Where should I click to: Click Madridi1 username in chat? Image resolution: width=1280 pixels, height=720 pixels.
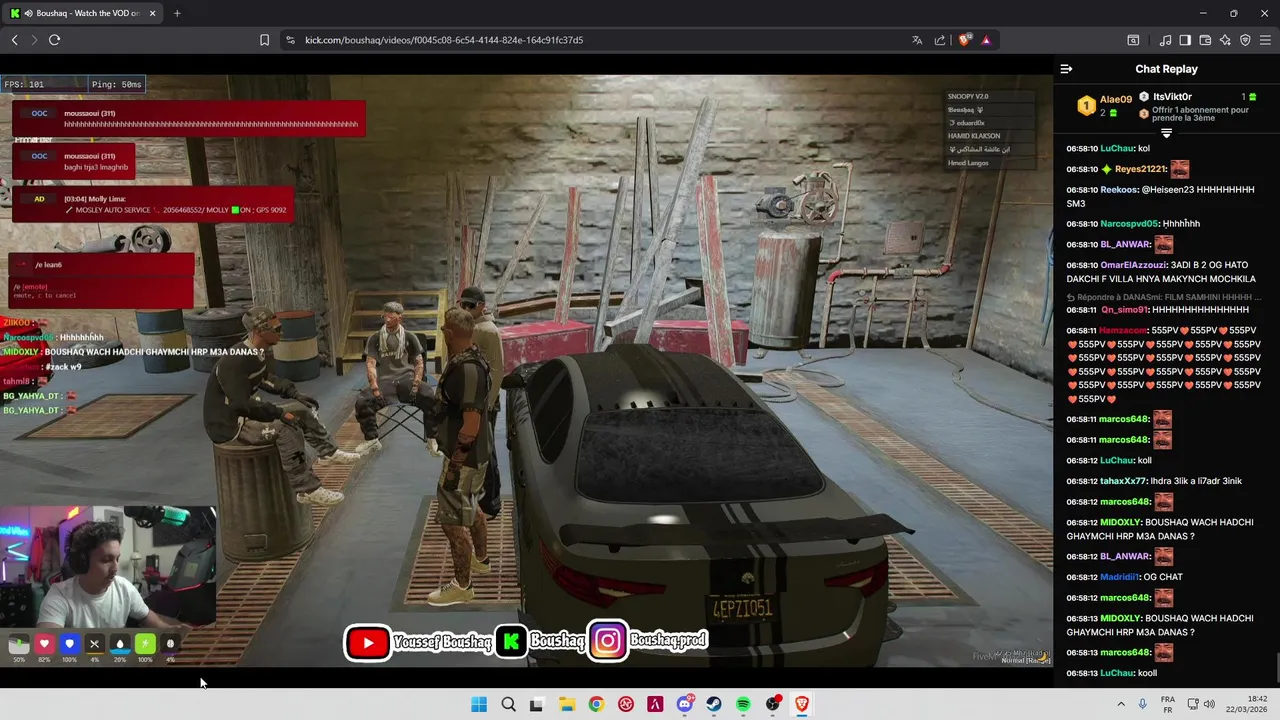click(1120, 577)
